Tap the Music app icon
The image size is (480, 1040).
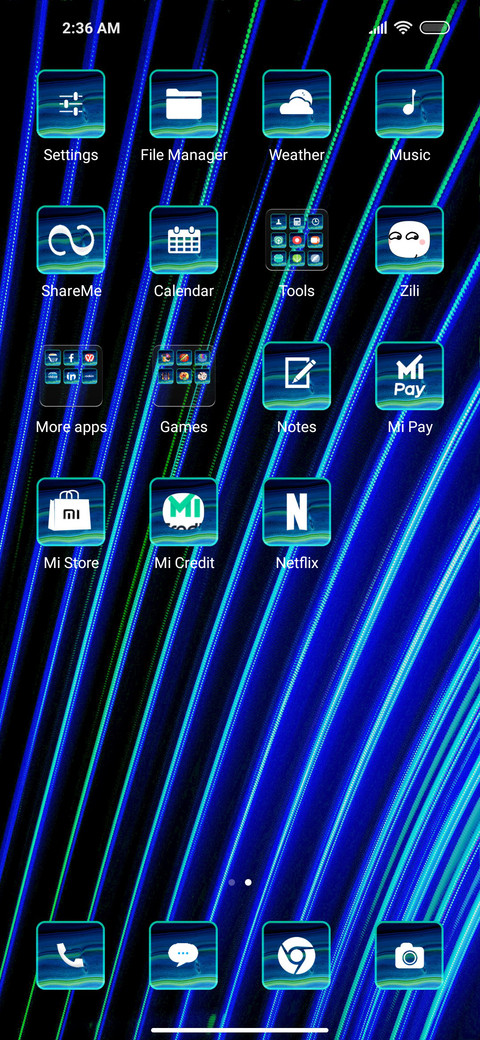[x=410, y=104]
